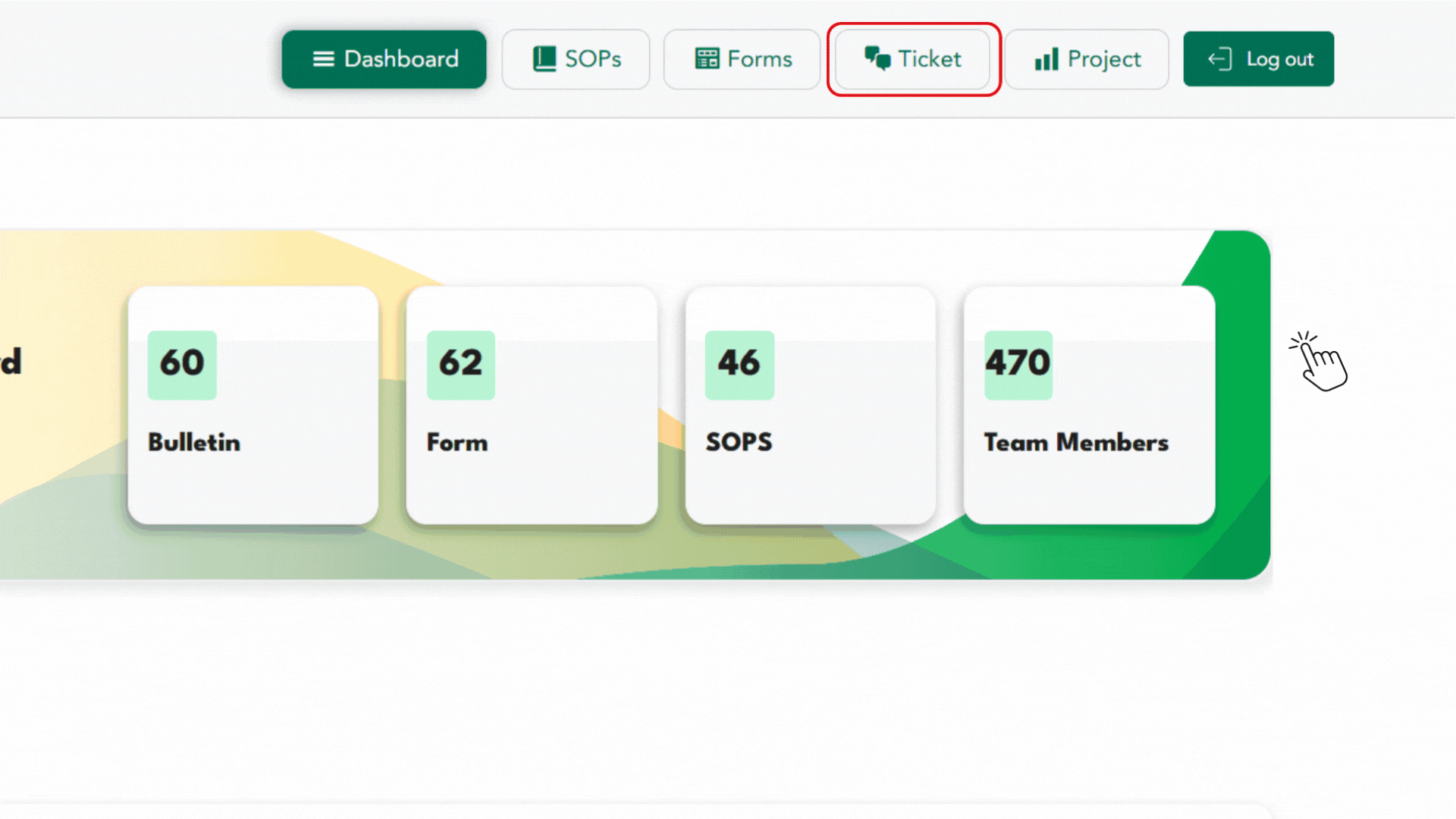Screen dimensions: 1456x819
Task: Click the table icon beside Forms
Action: coord(707,59)
